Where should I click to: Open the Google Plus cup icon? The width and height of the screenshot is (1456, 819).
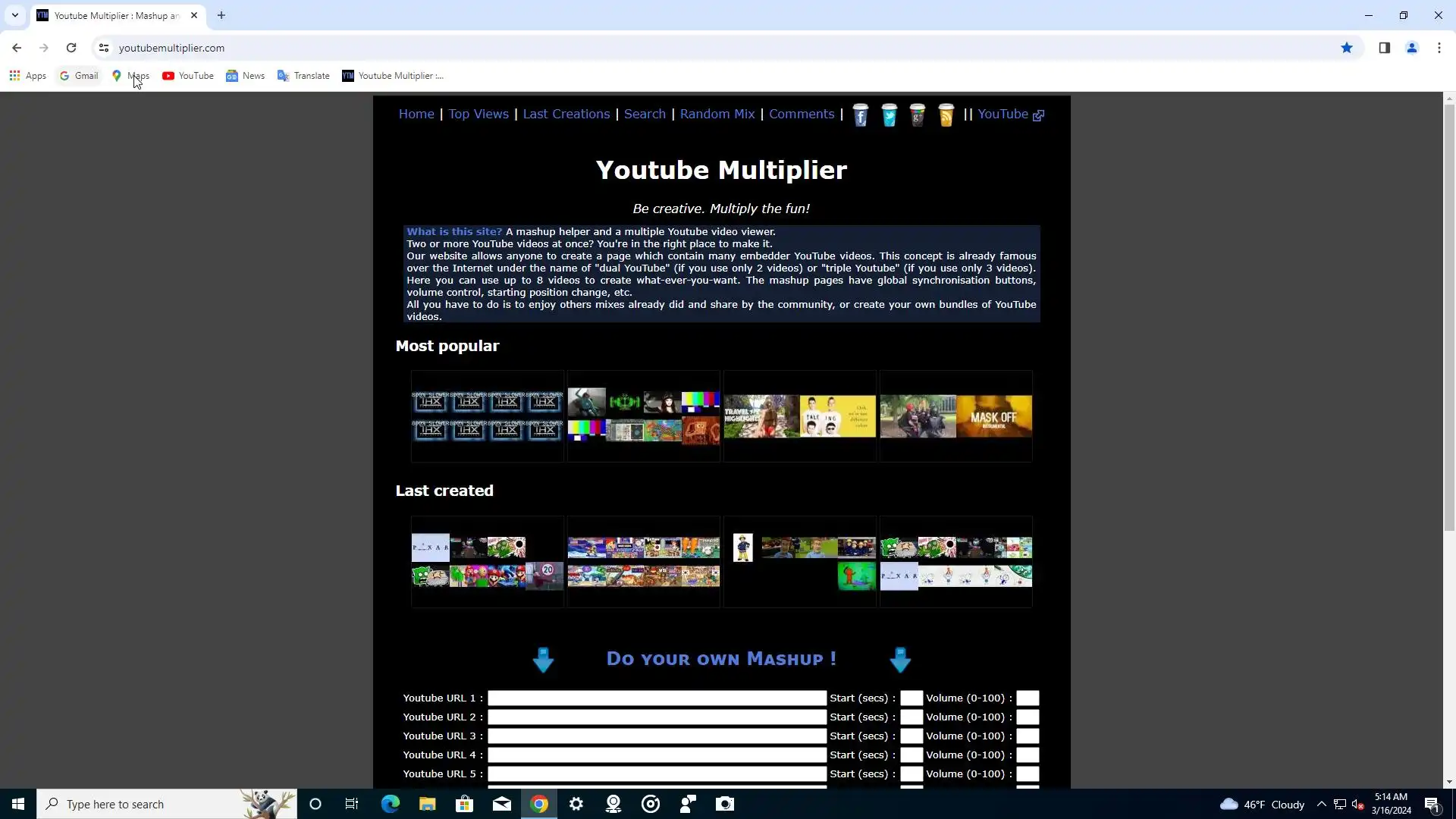pos(918,115)
